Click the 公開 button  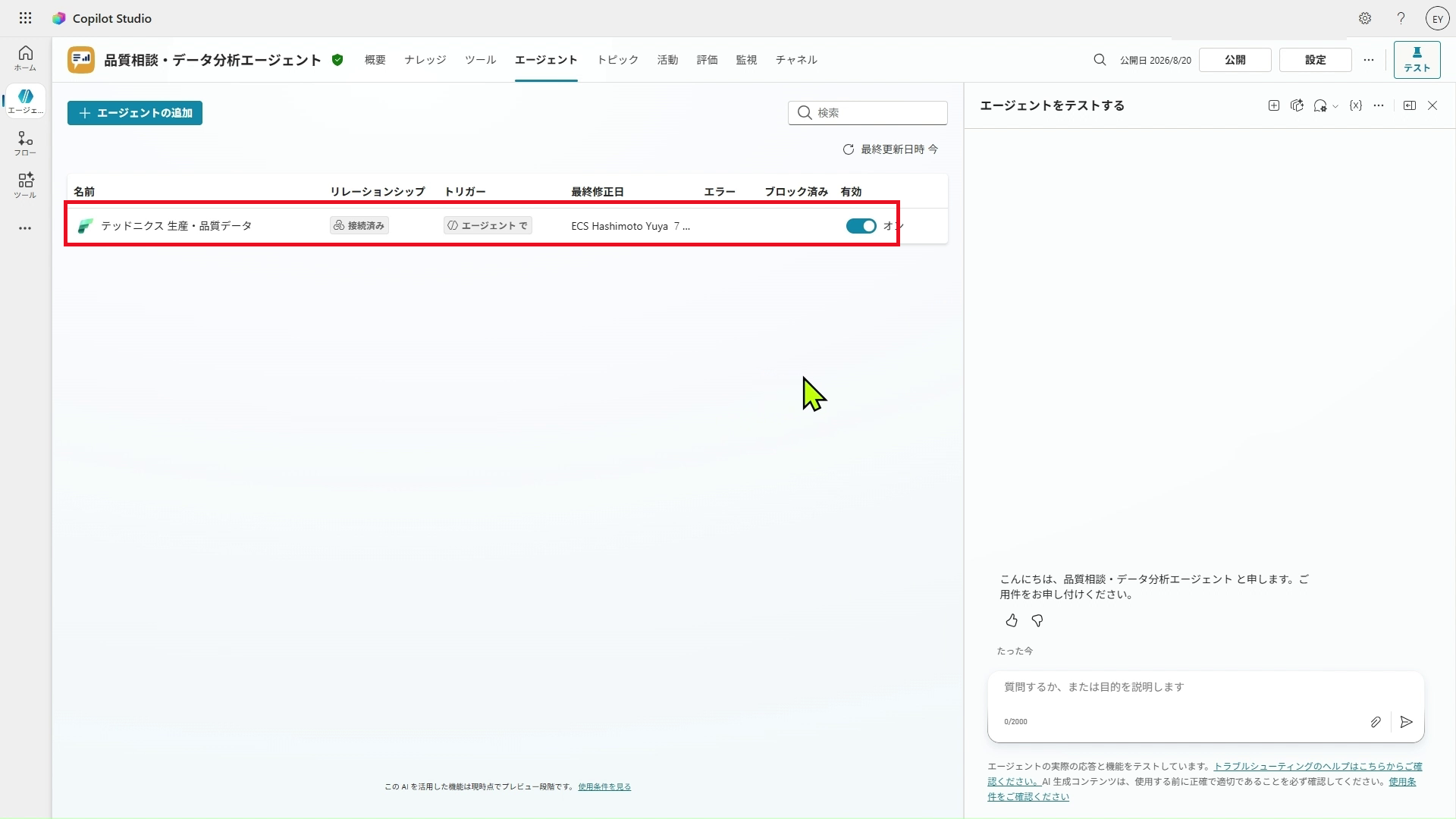coord(1235,60)
